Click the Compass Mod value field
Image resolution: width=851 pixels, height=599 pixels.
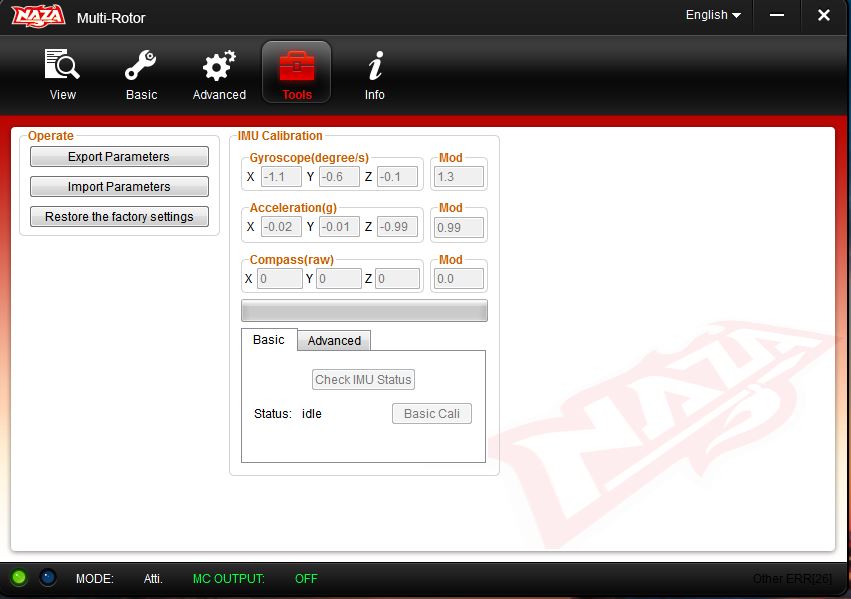(x=459, y=279)
